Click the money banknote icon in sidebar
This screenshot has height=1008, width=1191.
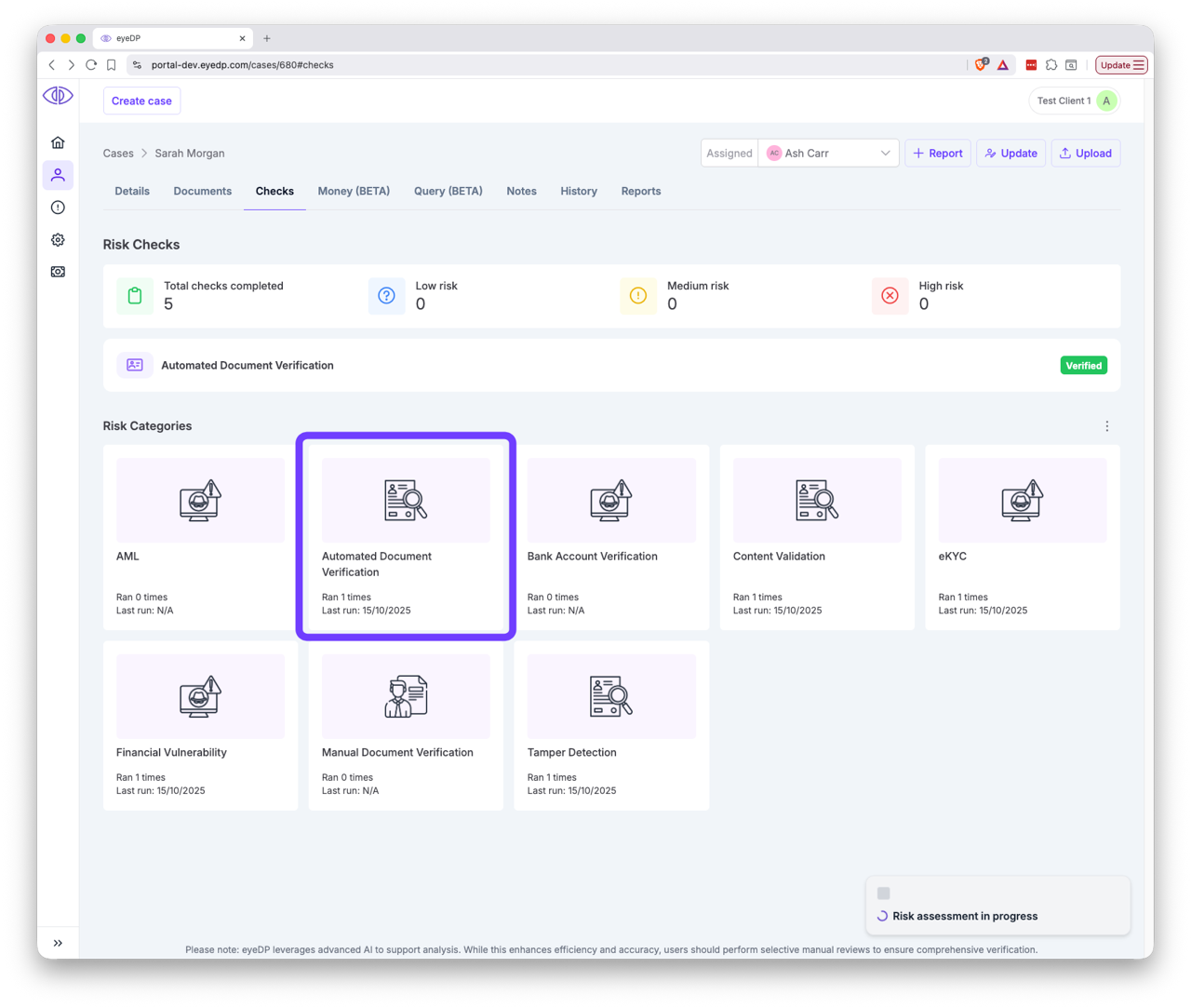(58, 272)
